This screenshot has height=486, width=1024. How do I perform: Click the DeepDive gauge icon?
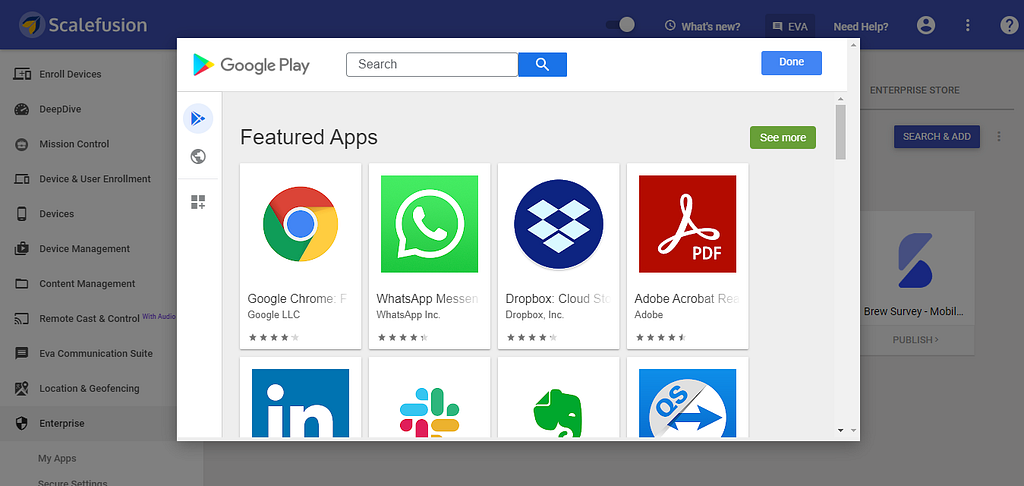(22, 109)
